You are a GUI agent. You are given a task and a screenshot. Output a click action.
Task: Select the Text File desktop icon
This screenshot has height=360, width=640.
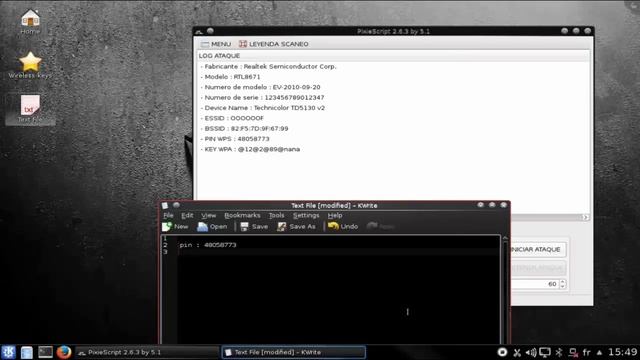click(x=30, y=109)
